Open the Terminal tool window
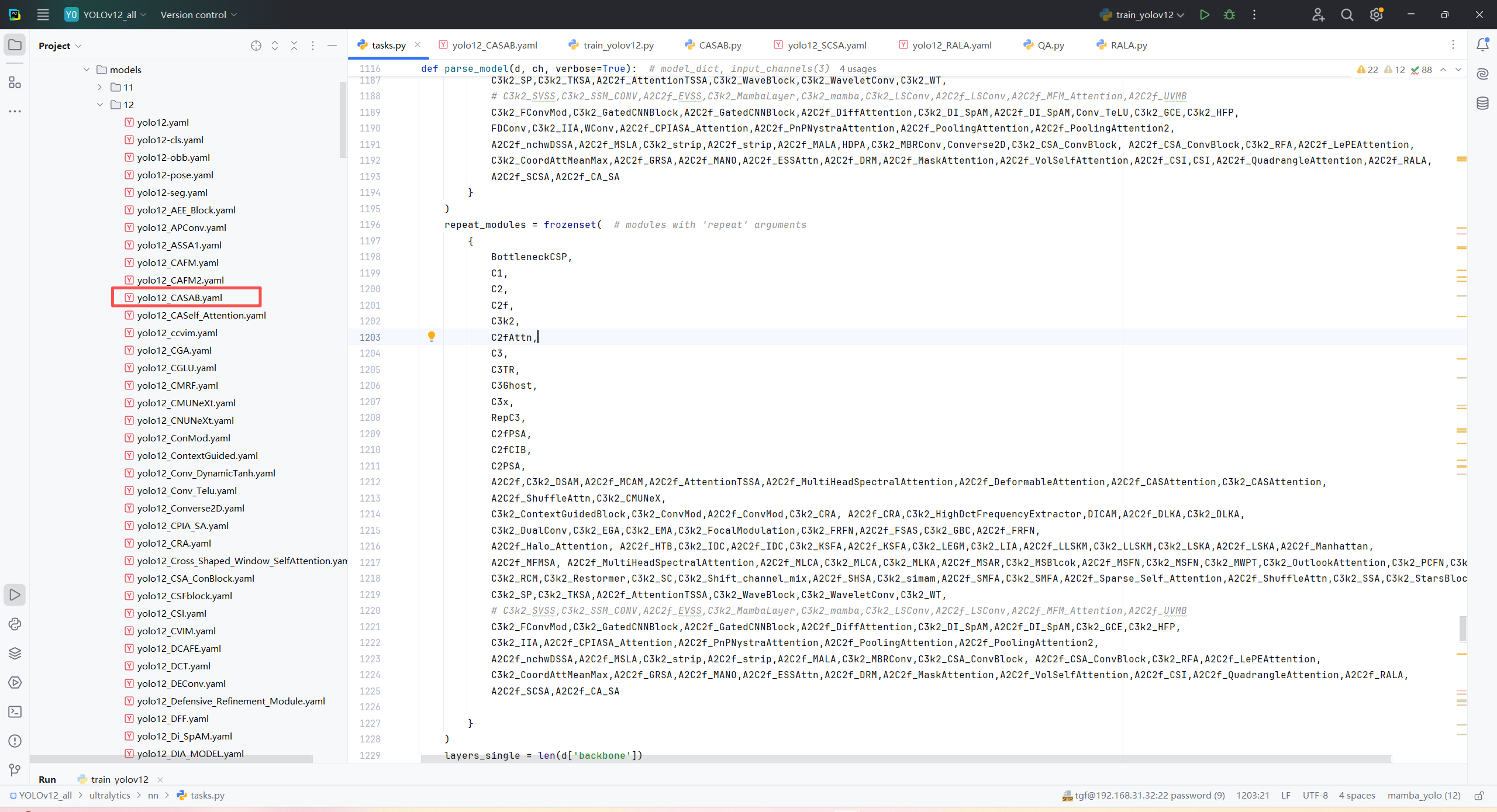This screenshot has height=812, width=1497. coord(15,711)
